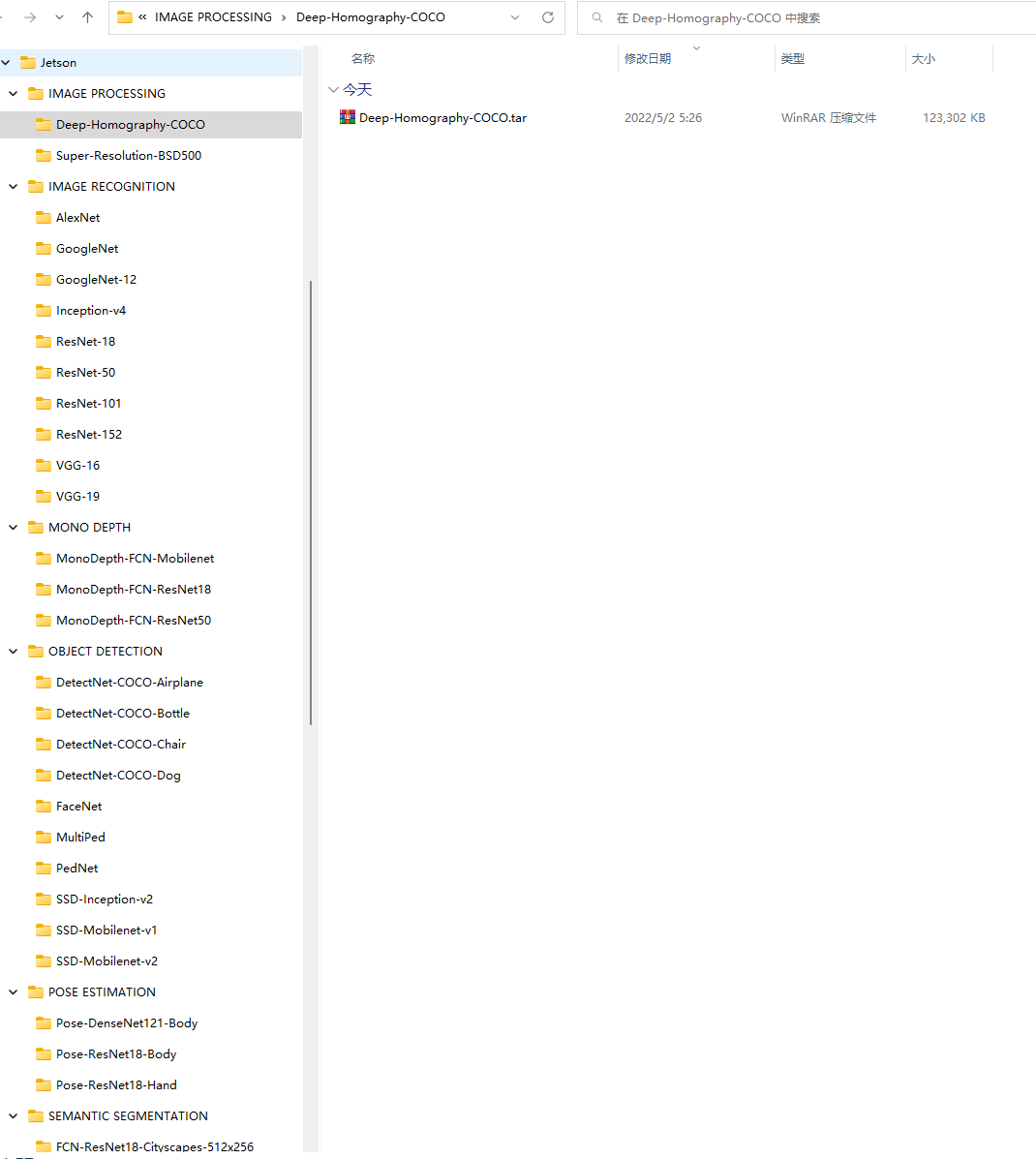Sort files by 大小 column
This screenshot has height=1159, width=1036.
point(923,58)
